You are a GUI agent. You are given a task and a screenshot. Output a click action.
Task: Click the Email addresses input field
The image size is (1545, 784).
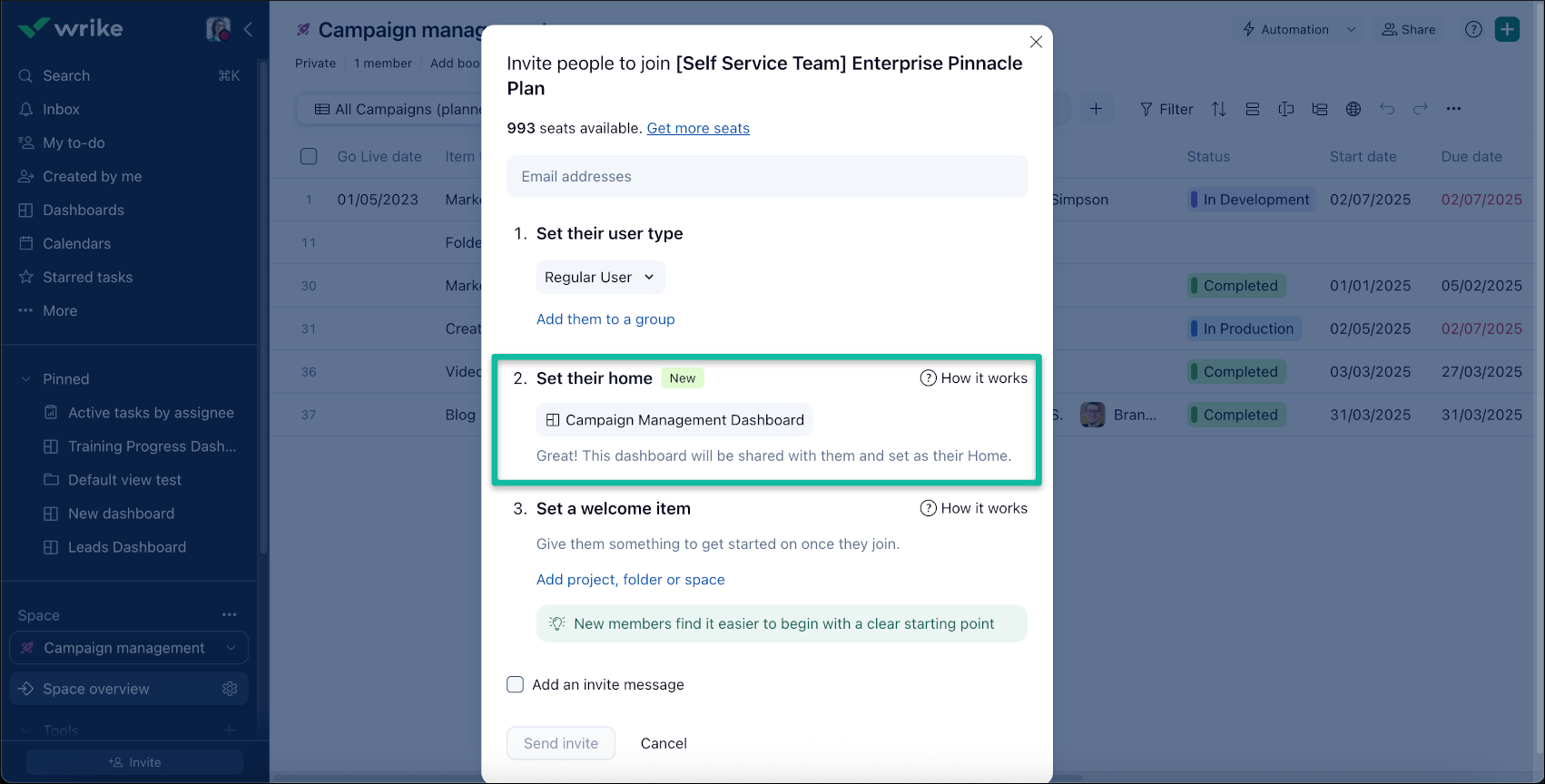coord(767,176)
